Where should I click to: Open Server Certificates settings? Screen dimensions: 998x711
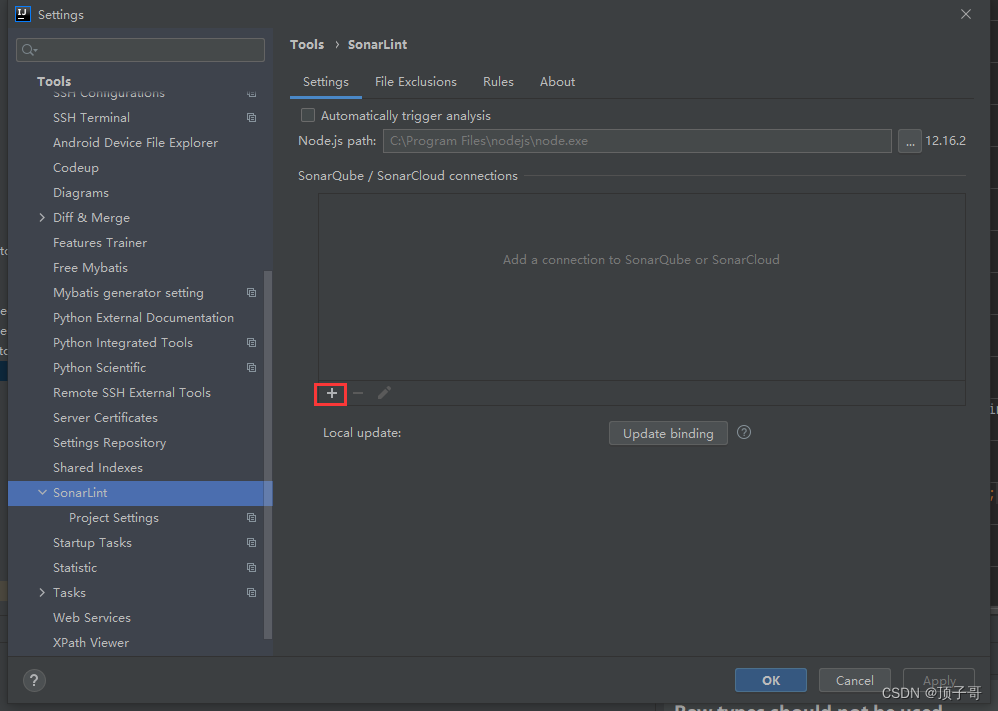pyautogui.click(x=105, y=418)
